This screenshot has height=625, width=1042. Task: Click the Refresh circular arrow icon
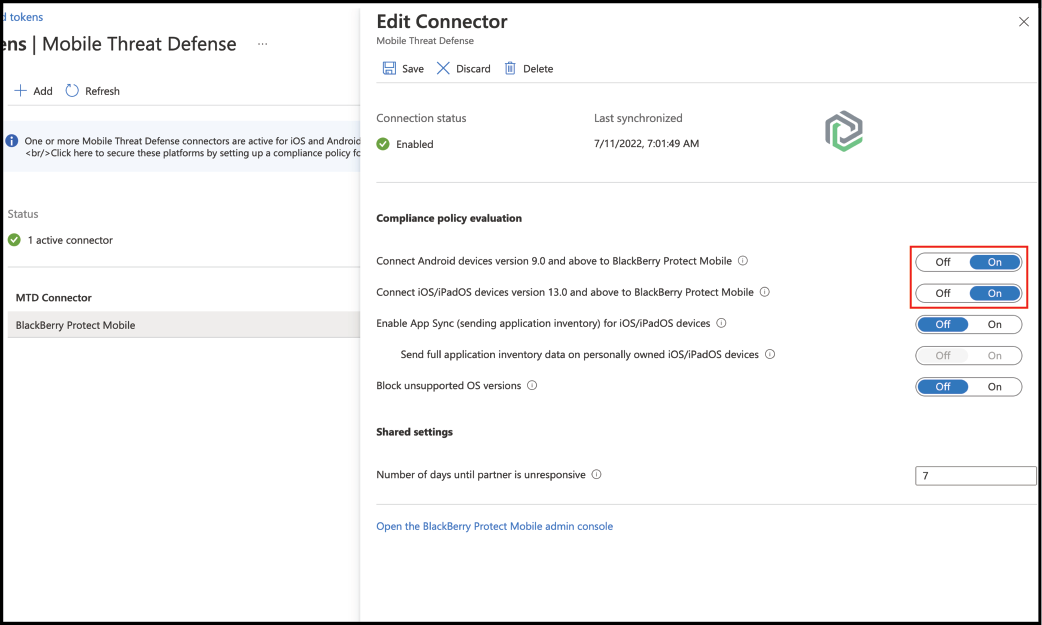[72, 90]
